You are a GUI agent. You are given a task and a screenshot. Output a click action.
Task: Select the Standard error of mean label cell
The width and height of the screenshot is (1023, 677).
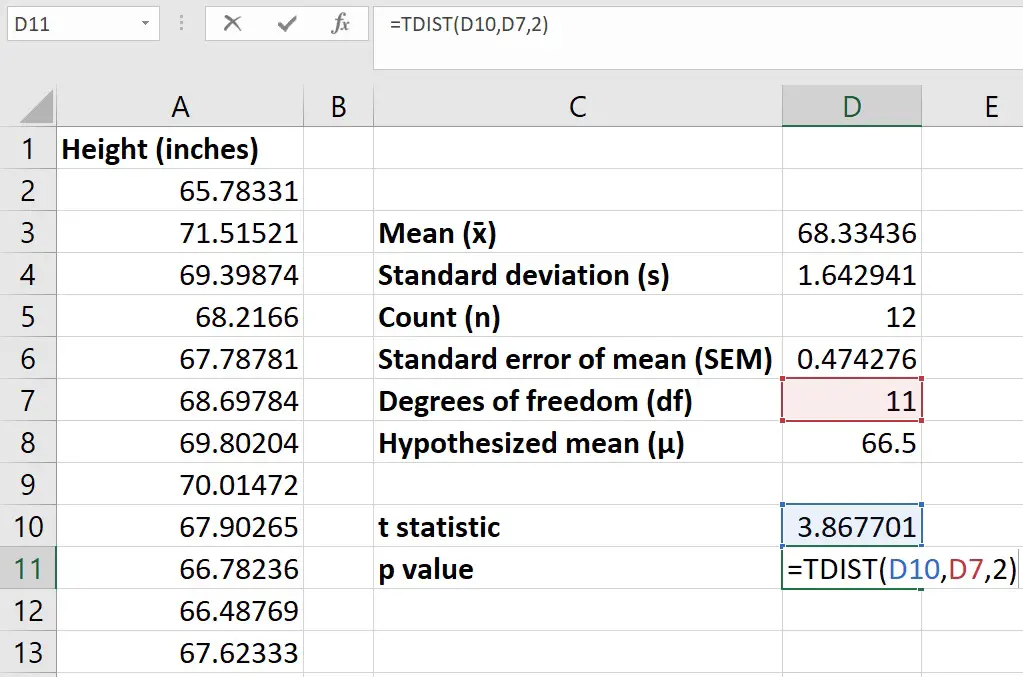tap(578, 359)
